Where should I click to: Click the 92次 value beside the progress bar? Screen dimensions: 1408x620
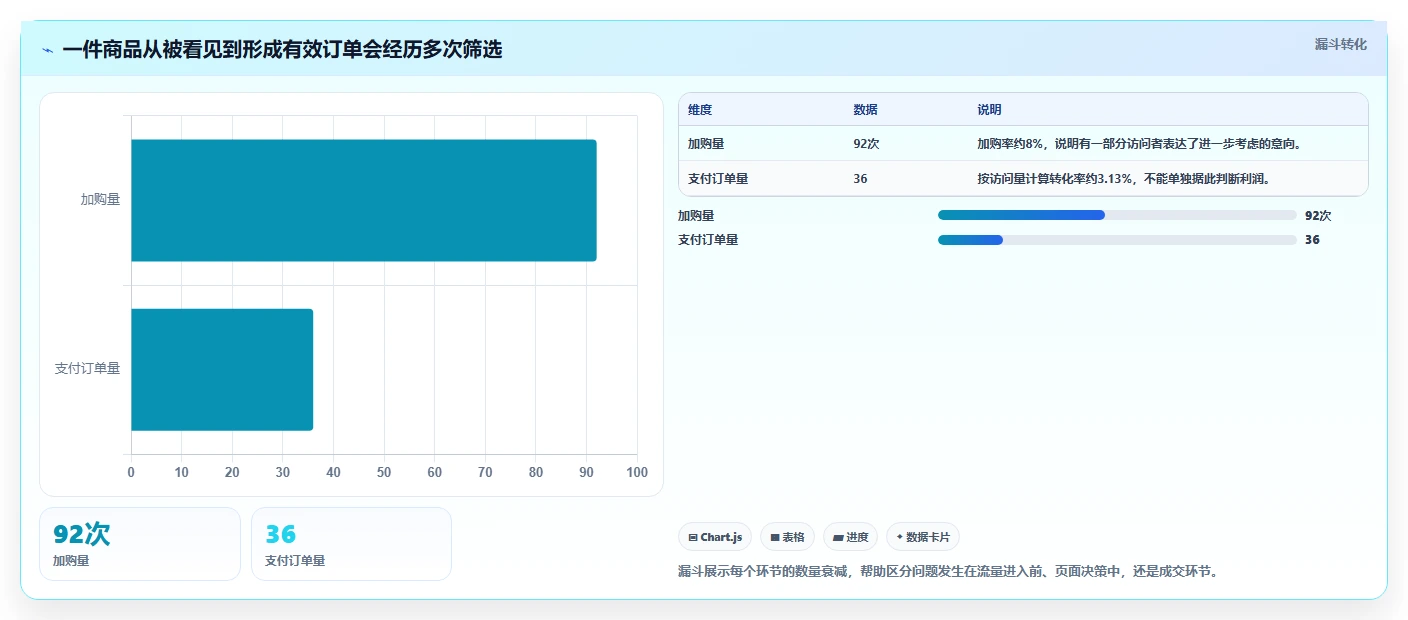tap(1318, 215)
